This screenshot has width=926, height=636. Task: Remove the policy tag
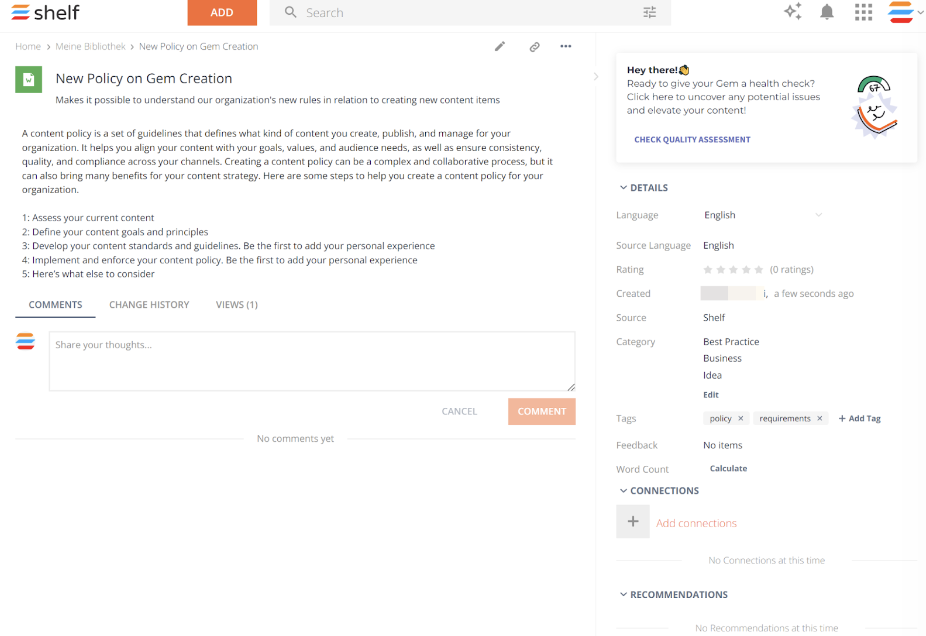click(740, 418)
